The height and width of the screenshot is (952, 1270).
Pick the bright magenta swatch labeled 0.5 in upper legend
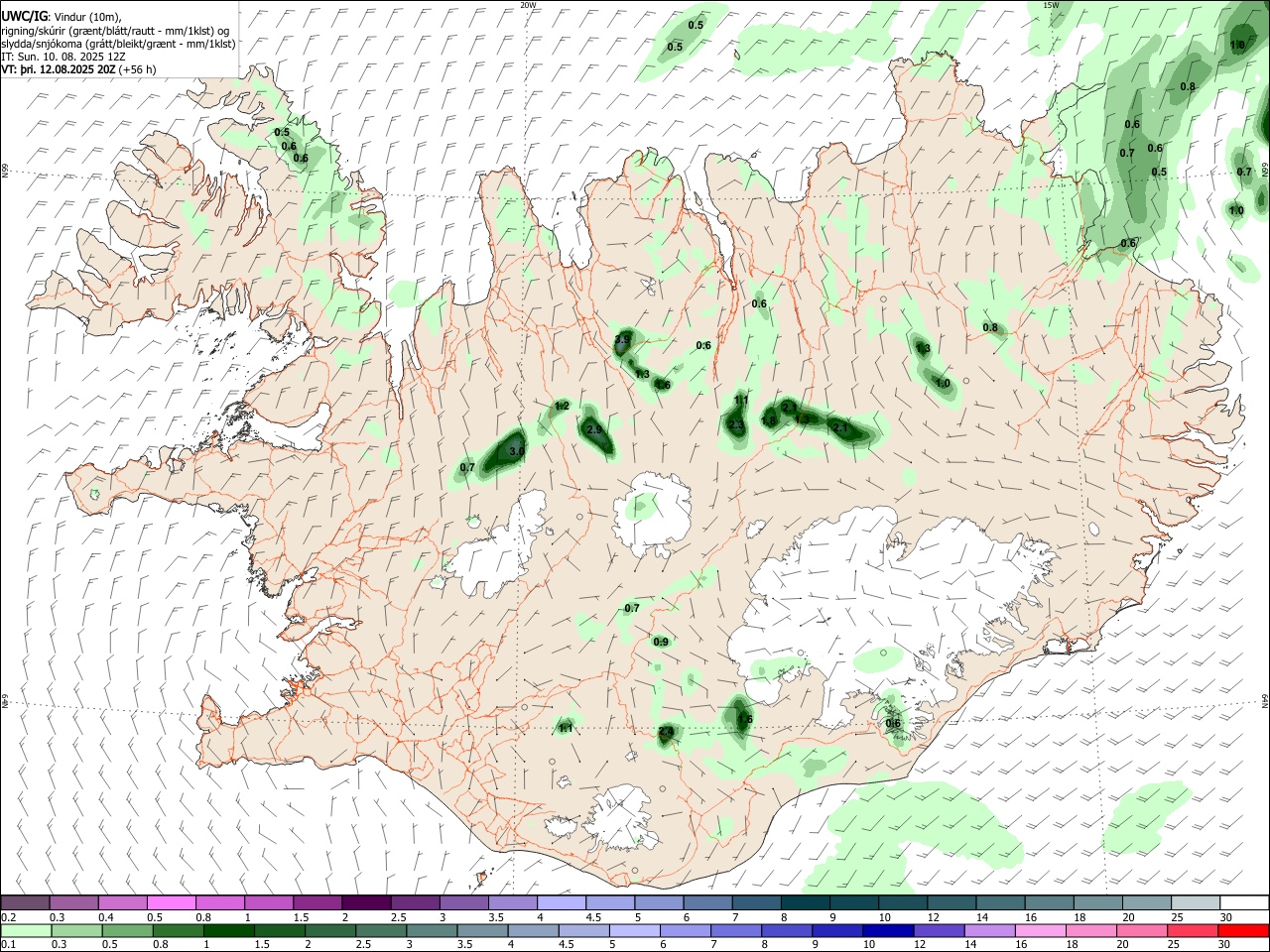(171, 902)
